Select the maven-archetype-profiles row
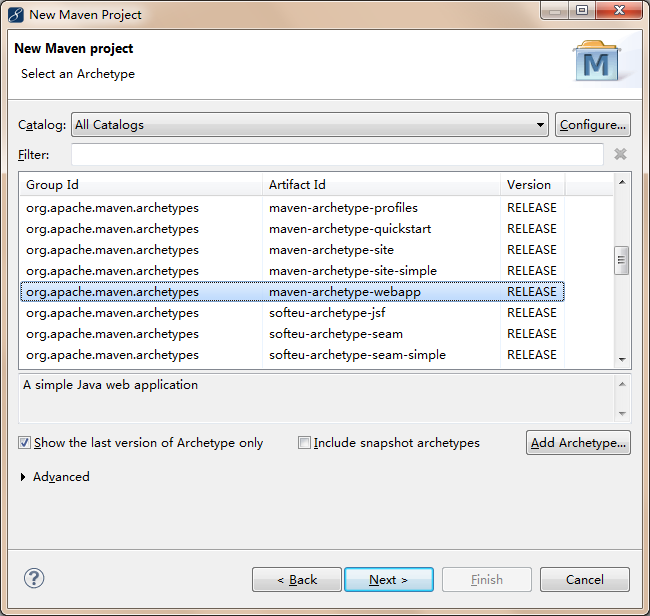Viewport: 650px width, 616px height. tap(292, 208)
